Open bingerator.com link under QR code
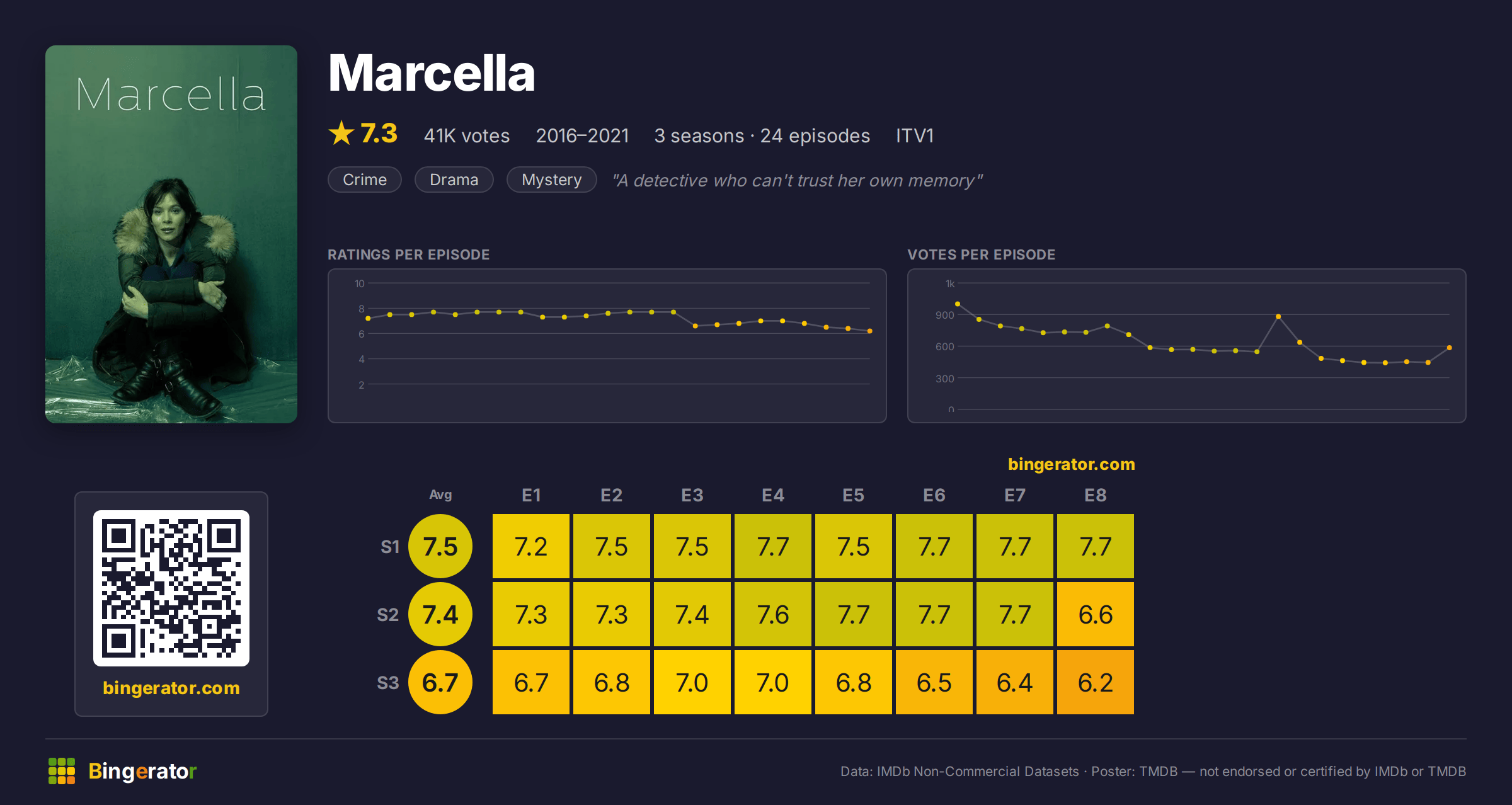The image size is (1512, 805). click(x=171, y=688)
